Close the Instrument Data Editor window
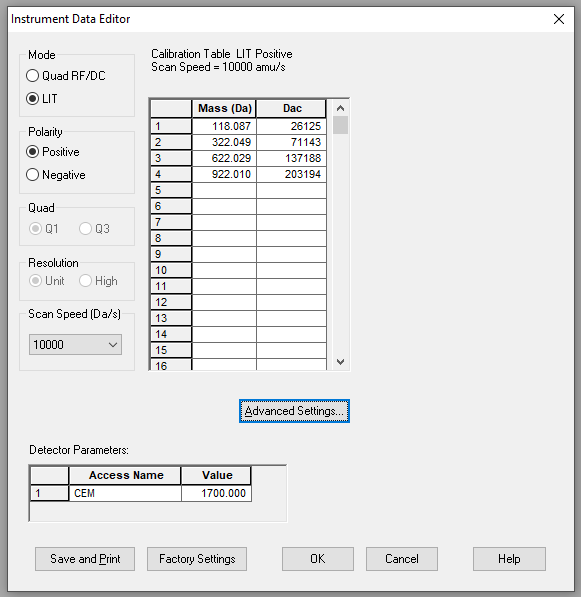This screenshot has width=581, height=597. tap(559, 19)
